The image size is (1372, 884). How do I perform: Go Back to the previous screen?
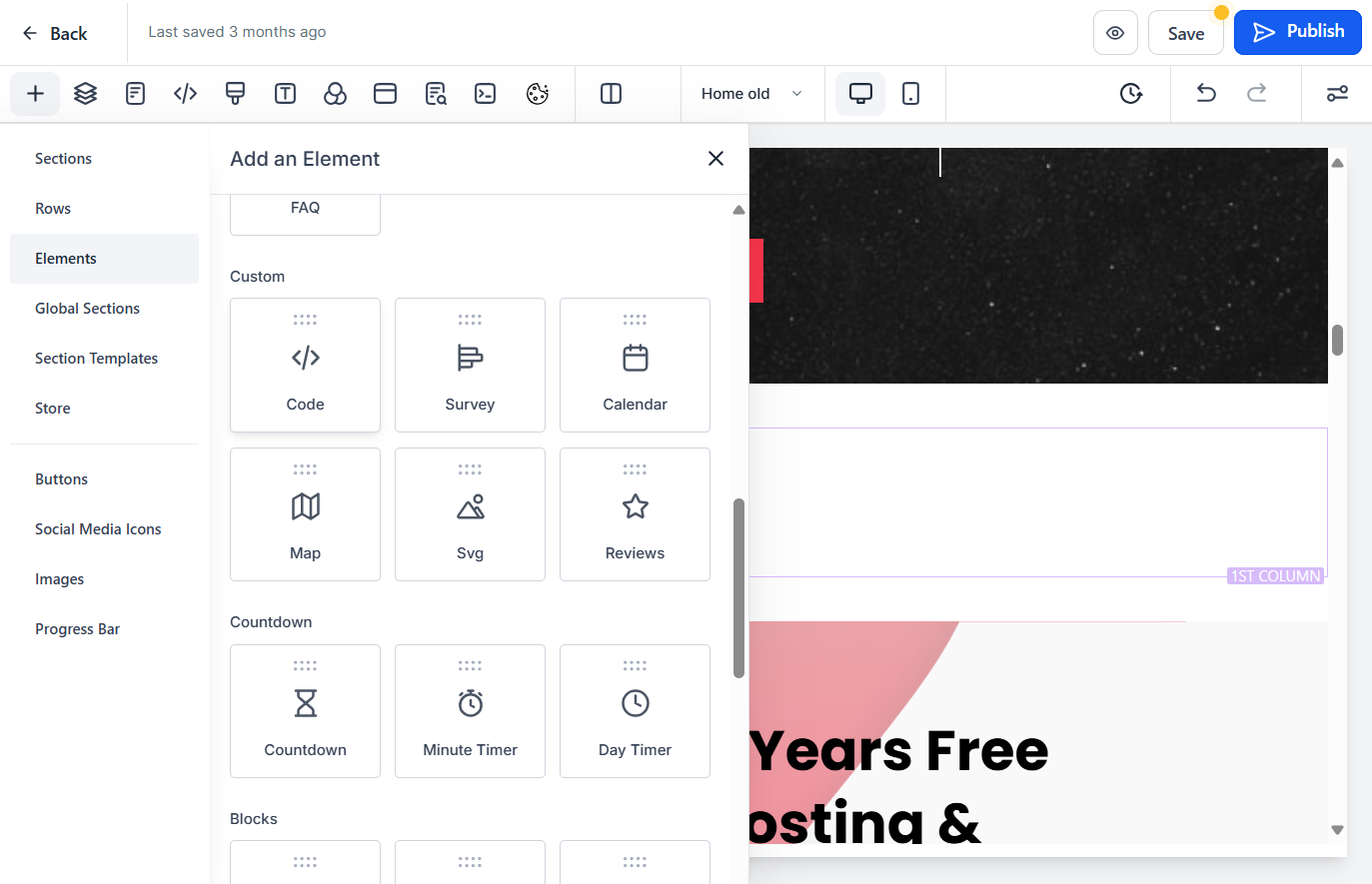(55, 33)
